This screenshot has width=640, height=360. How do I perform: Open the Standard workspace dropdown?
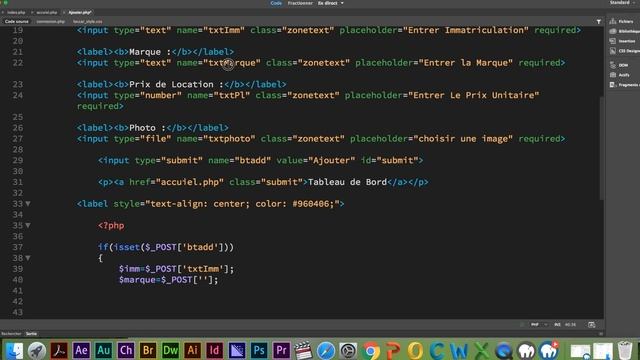[x=623, y=3]
